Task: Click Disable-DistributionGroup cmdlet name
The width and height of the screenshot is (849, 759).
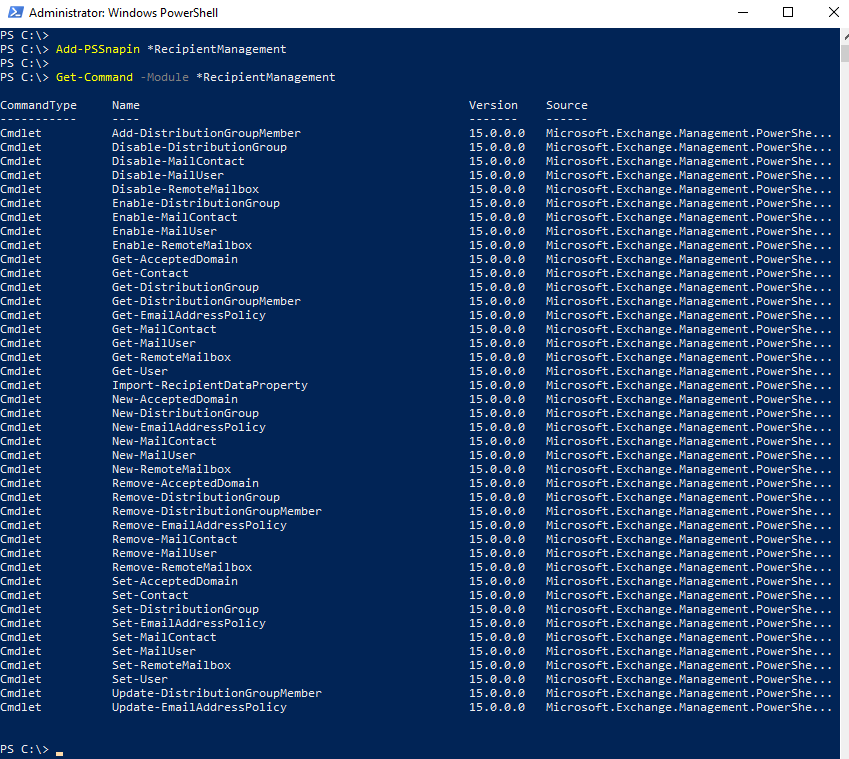Action: pyautogui.click(x=199, y=147)
